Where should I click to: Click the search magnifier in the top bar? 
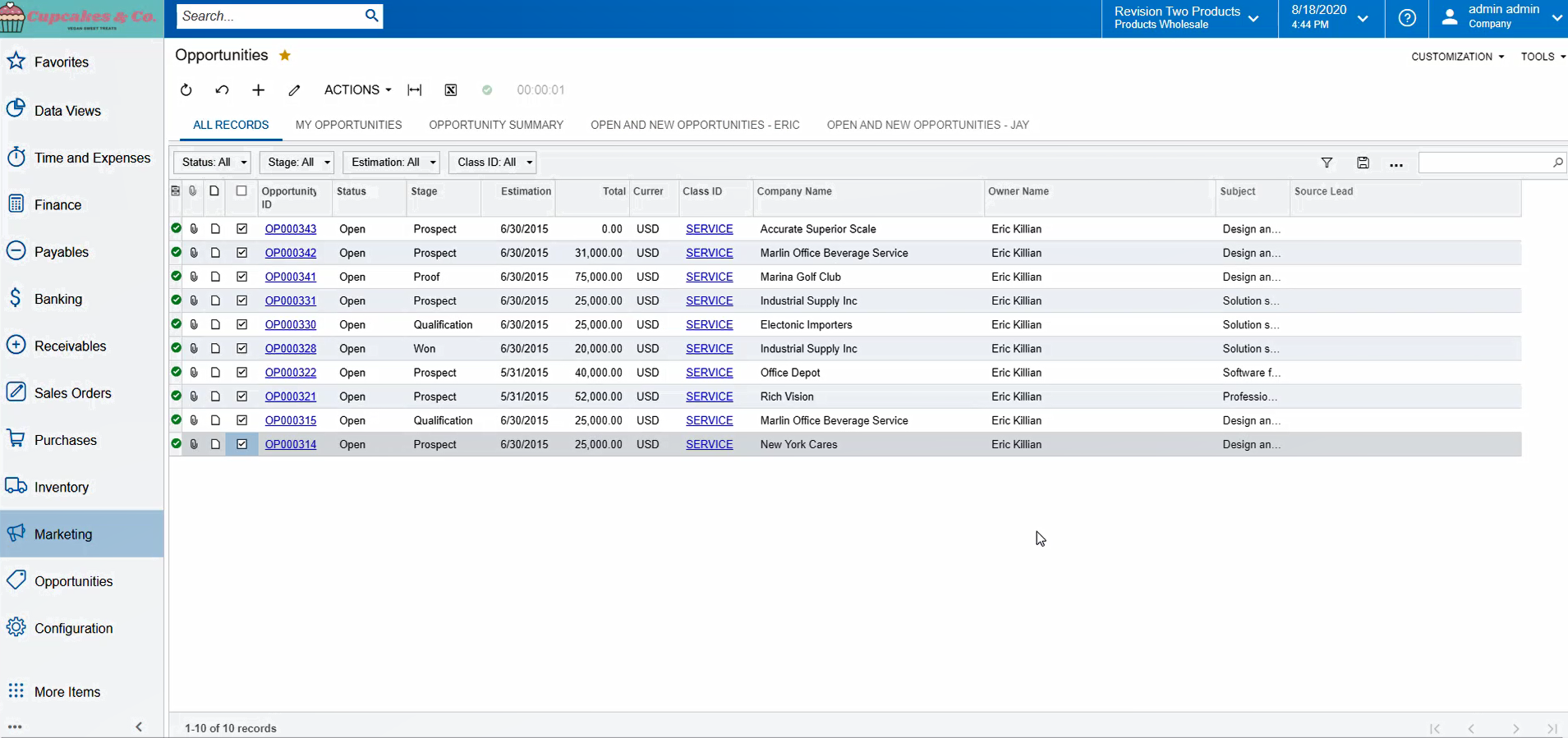(x=371, y=16)
